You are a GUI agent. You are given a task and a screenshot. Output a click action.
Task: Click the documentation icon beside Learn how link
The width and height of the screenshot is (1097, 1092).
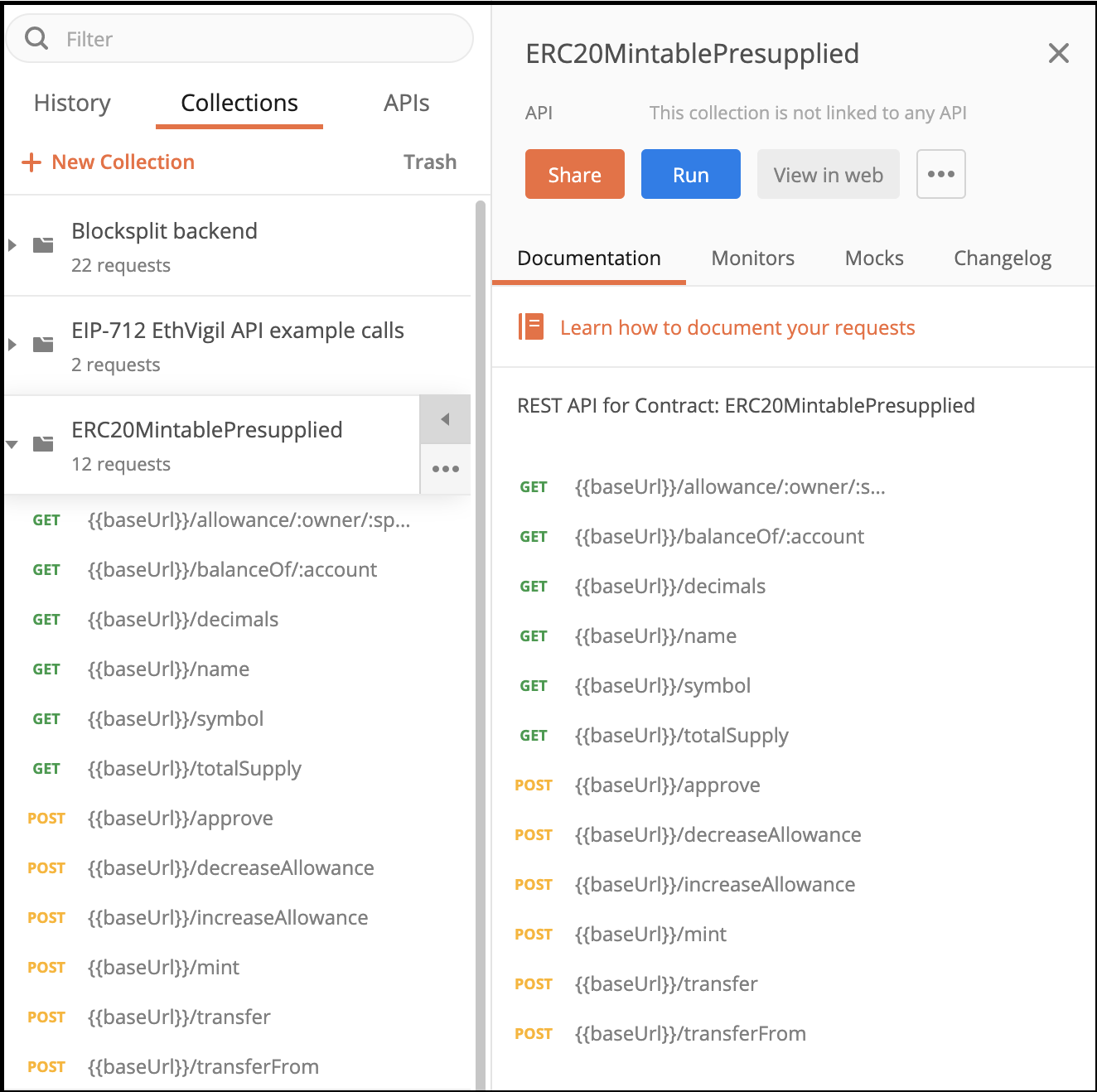tap(531, 327)
